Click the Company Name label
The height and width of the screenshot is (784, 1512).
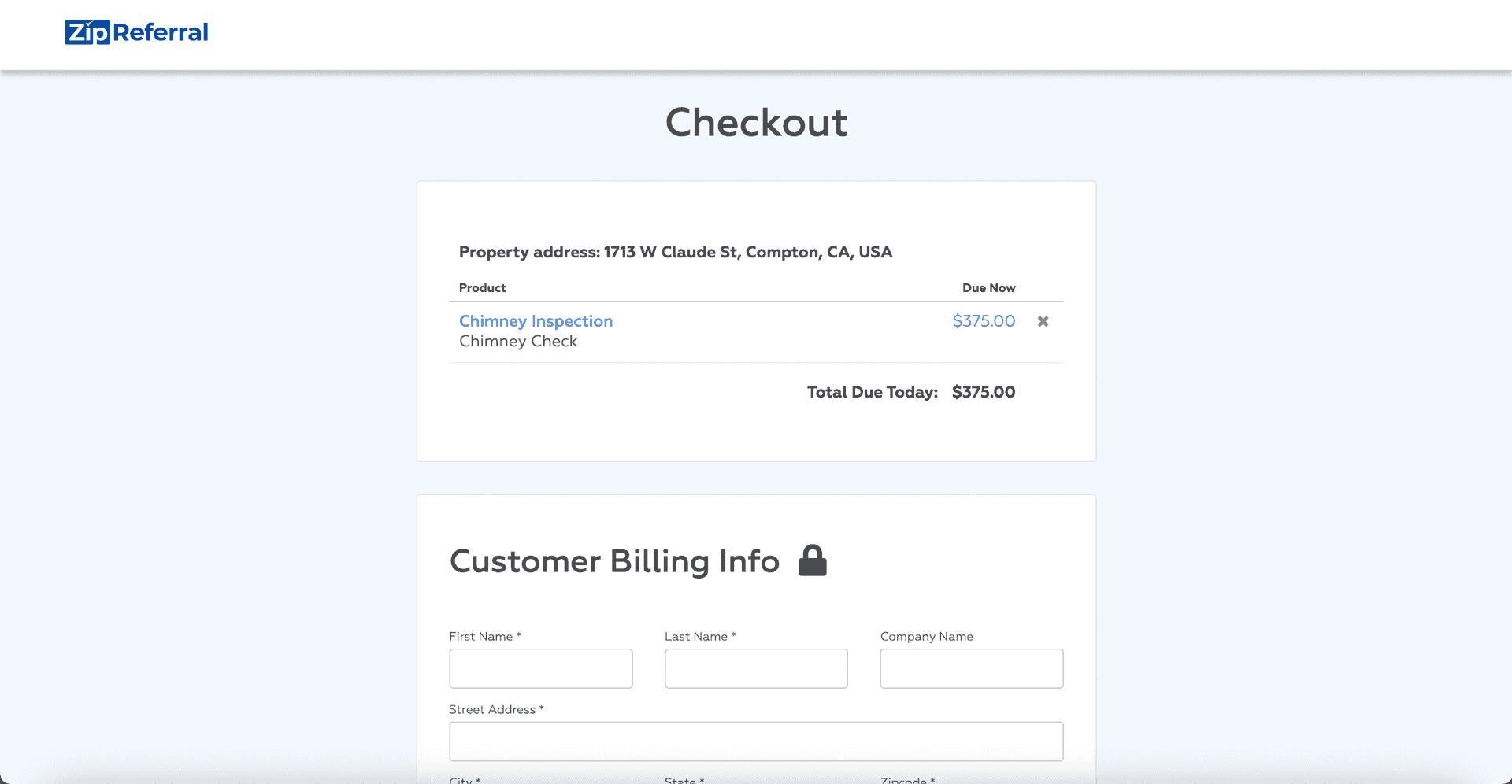coord(926,636)
